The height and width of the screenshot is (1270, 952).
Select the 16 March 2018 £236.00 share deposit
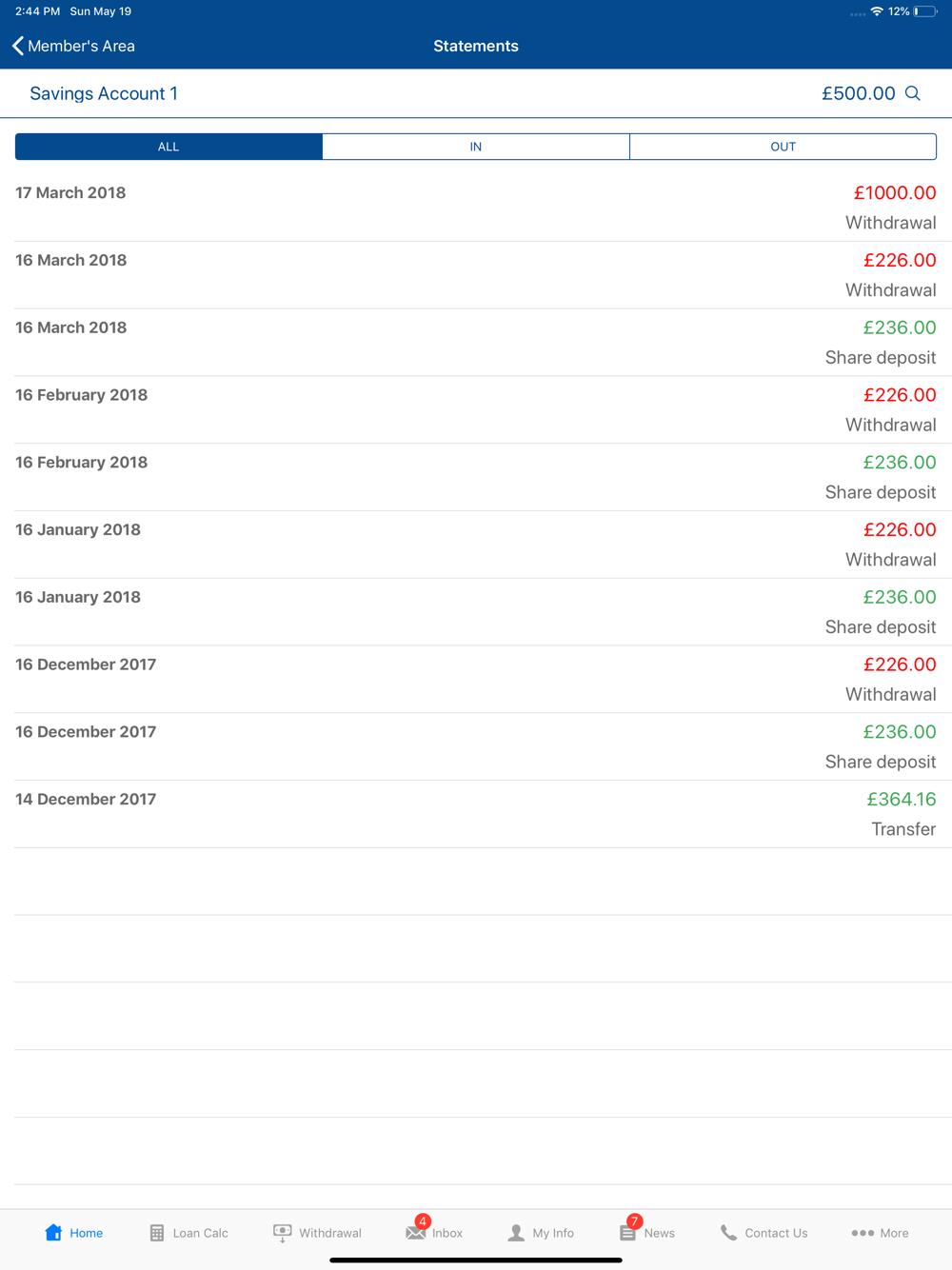(476, 342)
